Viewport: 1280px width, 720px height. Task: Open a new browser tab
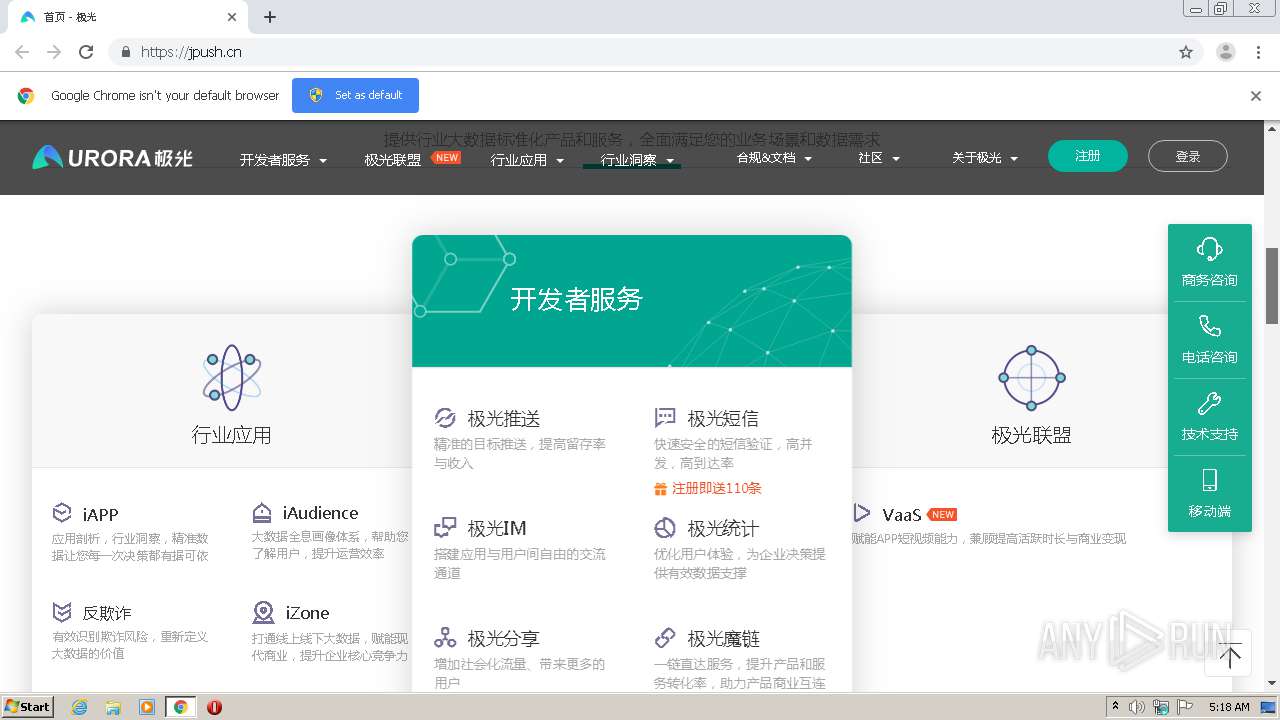point(270,17)
